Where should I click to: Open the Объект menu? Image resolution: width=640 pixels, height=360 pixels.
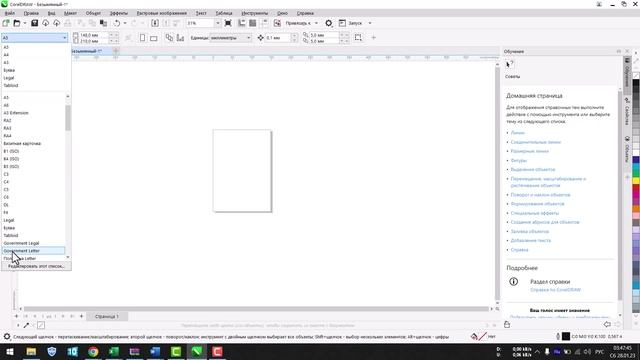point(93,13)
